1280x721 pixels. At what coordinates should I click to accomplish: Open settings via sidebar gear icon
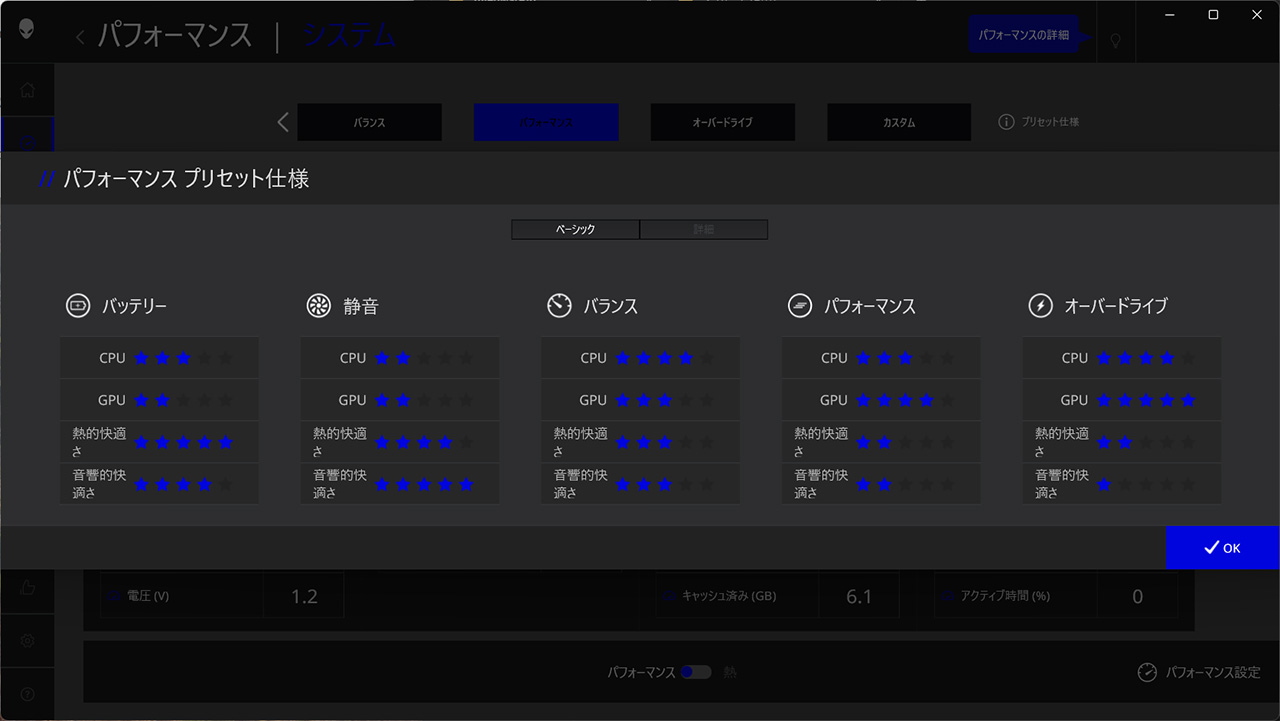click(x=28, y=640)
